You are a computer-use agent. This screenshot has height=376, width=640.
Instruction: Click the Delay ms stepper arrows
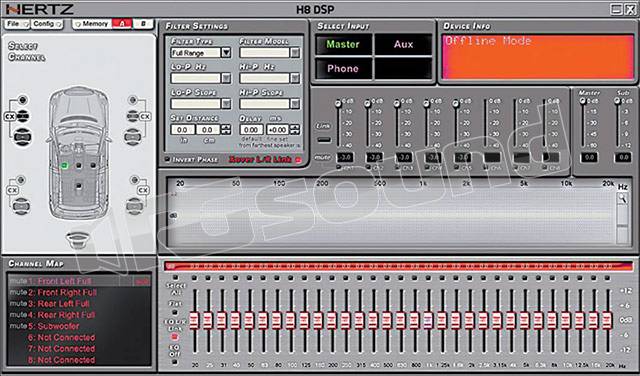(x=295, y=130)
